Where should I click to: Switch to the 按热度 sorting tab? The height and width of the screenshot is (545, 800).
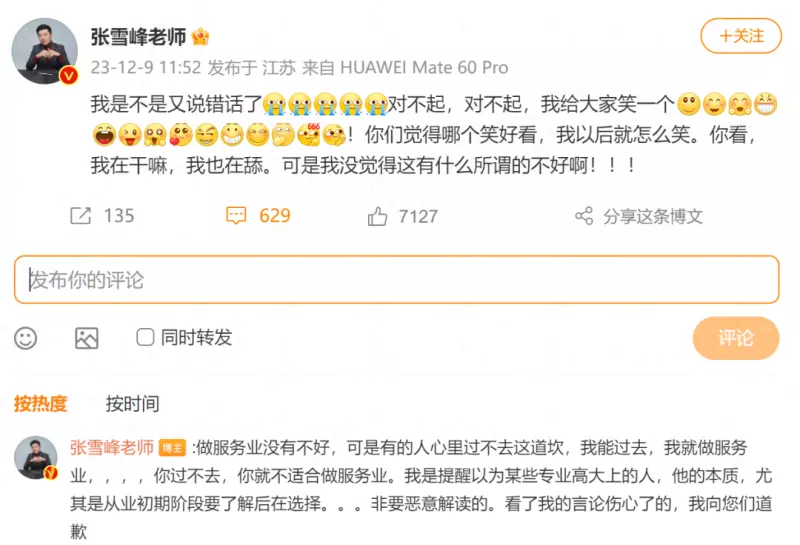tap(40, 404)
